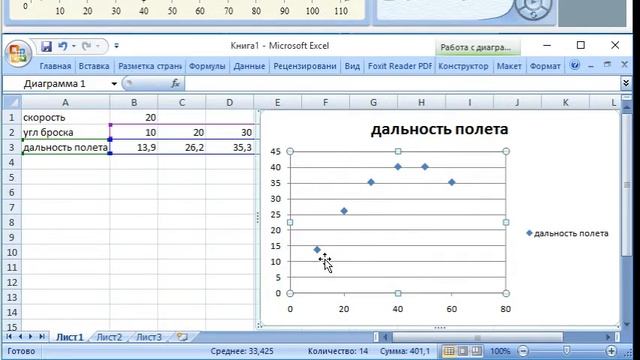Switch to sheet Лист1
This screenshot has height=360, width=640.
click(69, 337)
